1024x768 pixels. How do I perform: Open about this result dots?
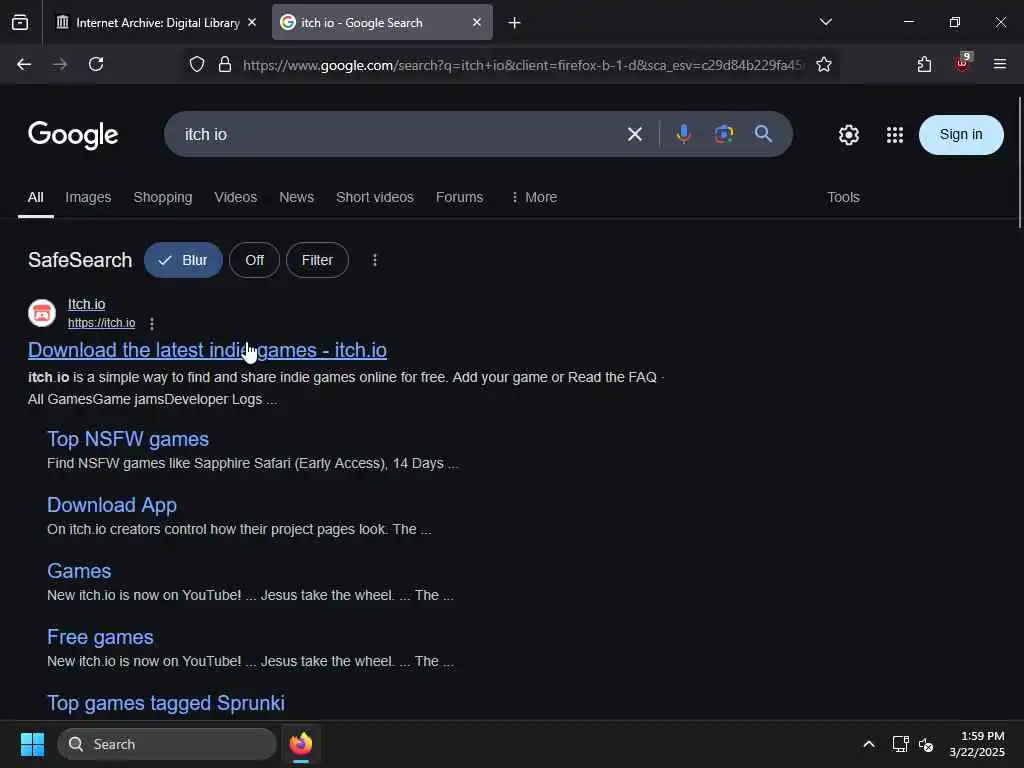pyautogui.click(x=152, y=323)
